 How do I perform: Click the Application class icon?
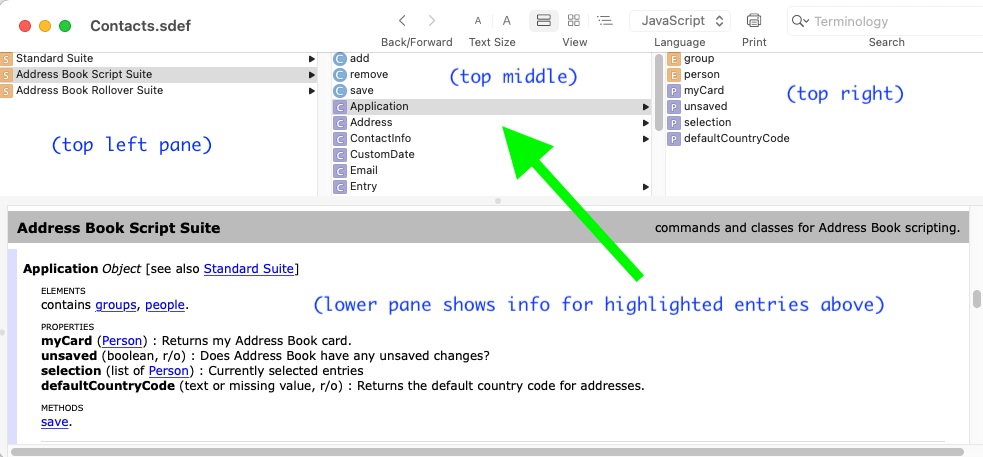(340, 107)
